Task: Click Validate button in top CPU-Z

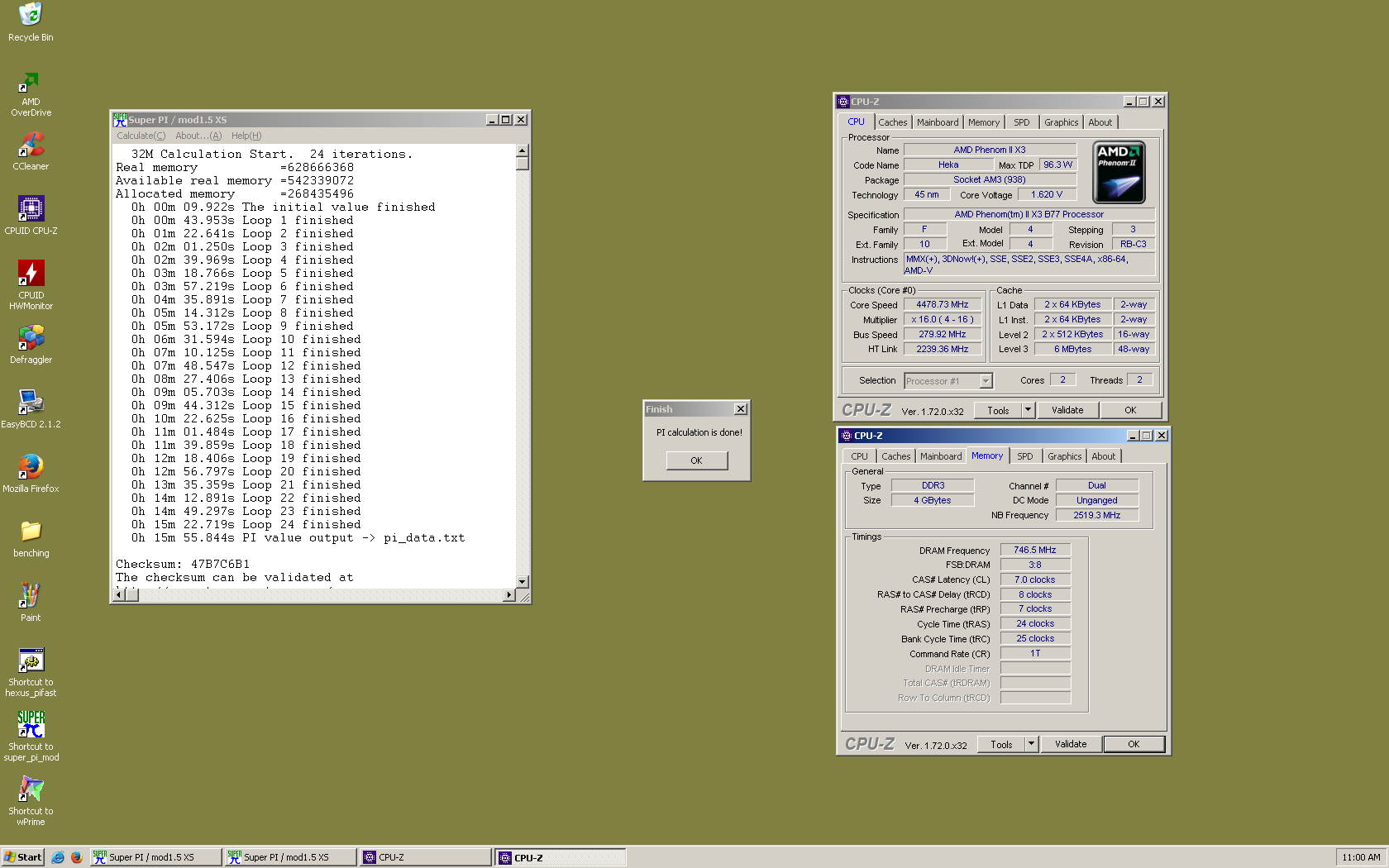Action: pos(1067,410)
